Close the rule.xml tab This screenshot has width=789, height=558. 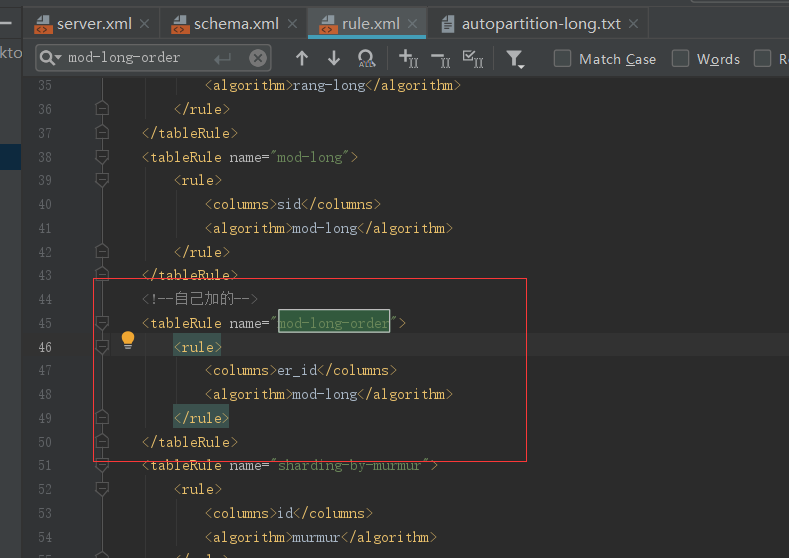coord(414,23)
